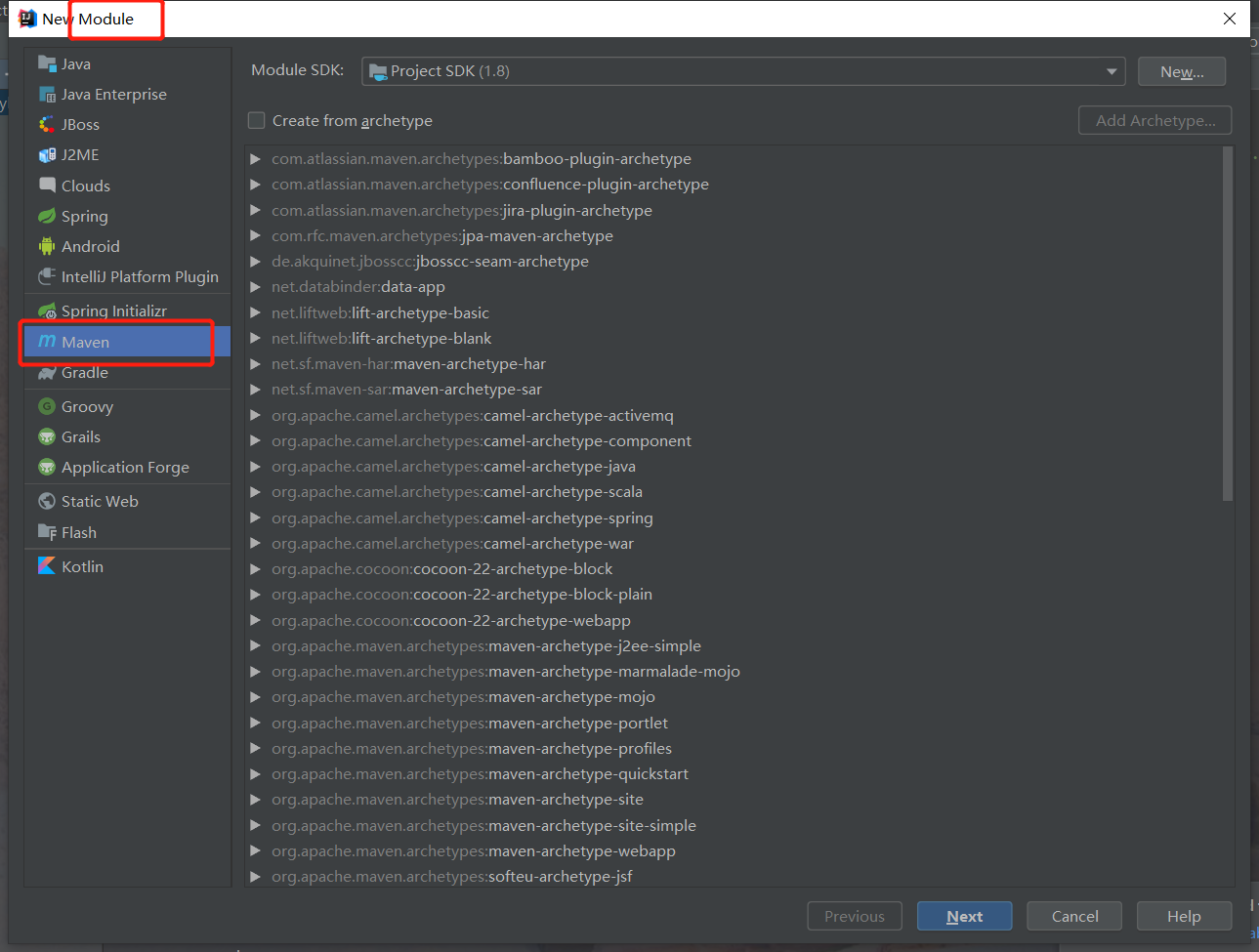Screen dimensions: 1259x952
Task: Click the New... SDK button
Action: tap(1182, 71)
